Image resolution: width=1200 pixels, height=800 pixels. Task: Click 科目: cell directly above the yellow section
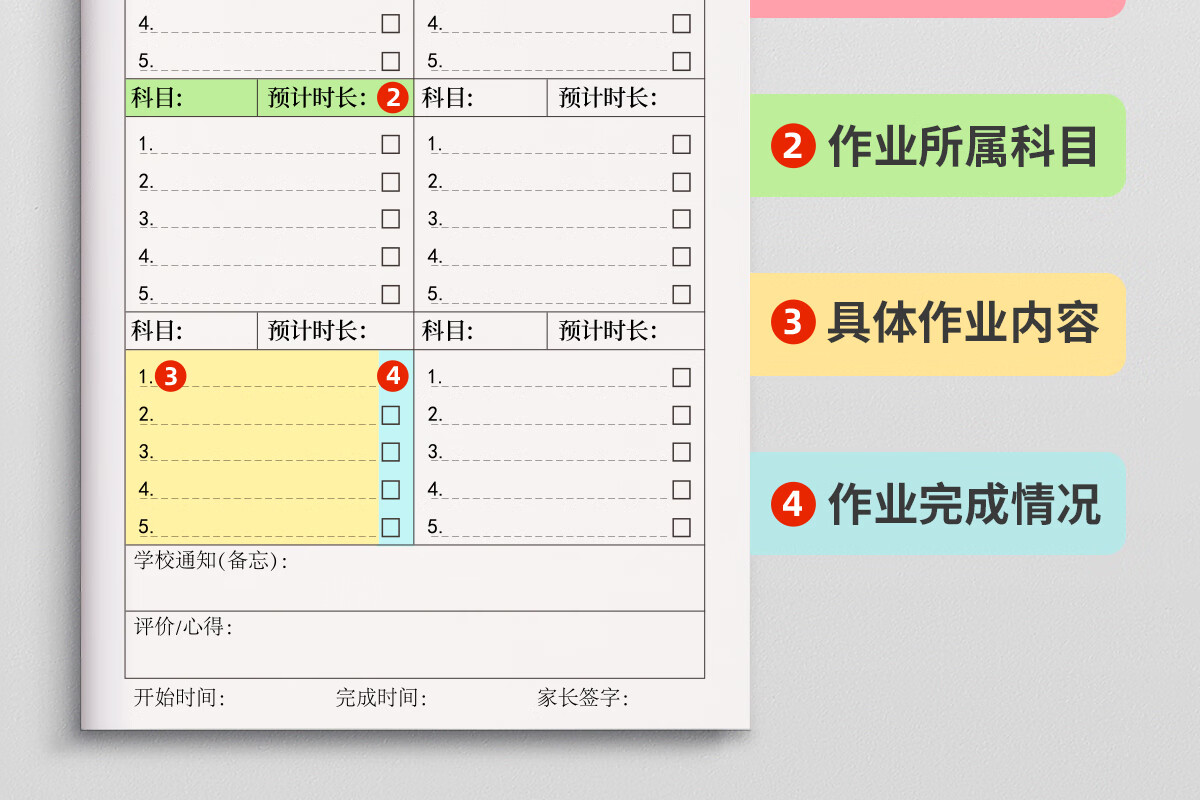click(x=191, y=331)
